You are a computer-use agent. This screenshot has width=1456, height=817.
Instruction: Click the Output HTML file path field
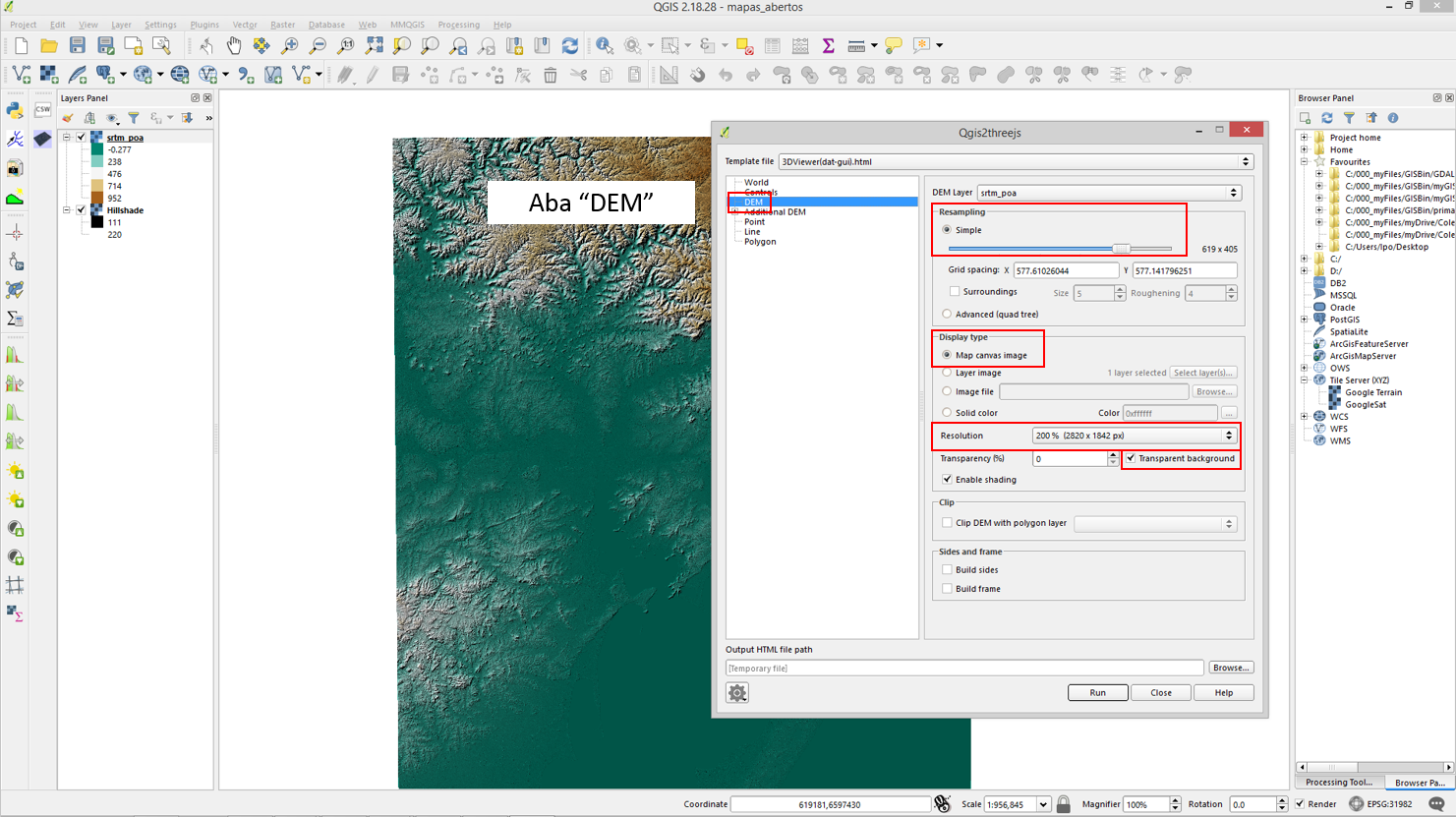(x=963, y=669)
